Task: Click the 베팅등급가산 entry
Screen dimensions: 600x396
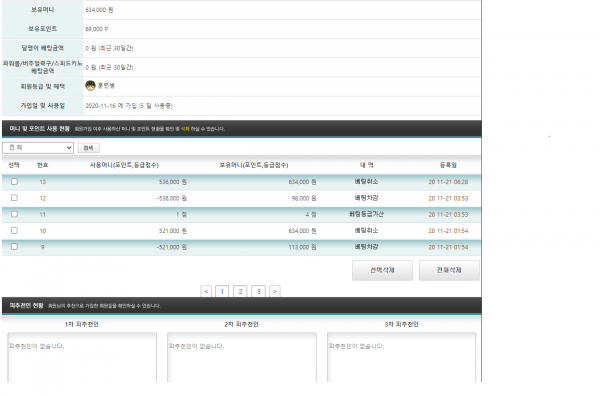Action: [x=367, y=214]
